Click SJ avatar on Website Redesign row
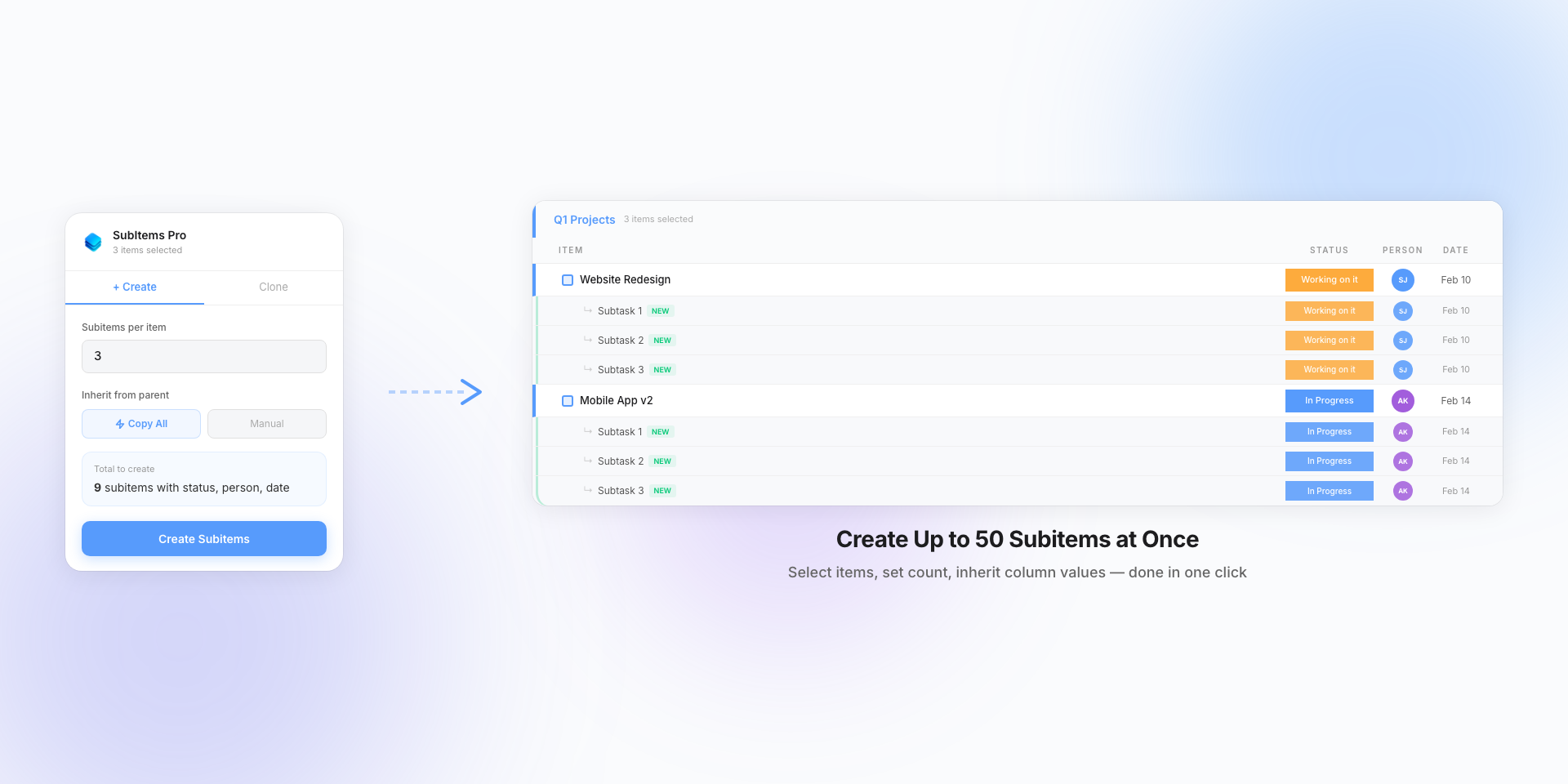 [1403, 279]
